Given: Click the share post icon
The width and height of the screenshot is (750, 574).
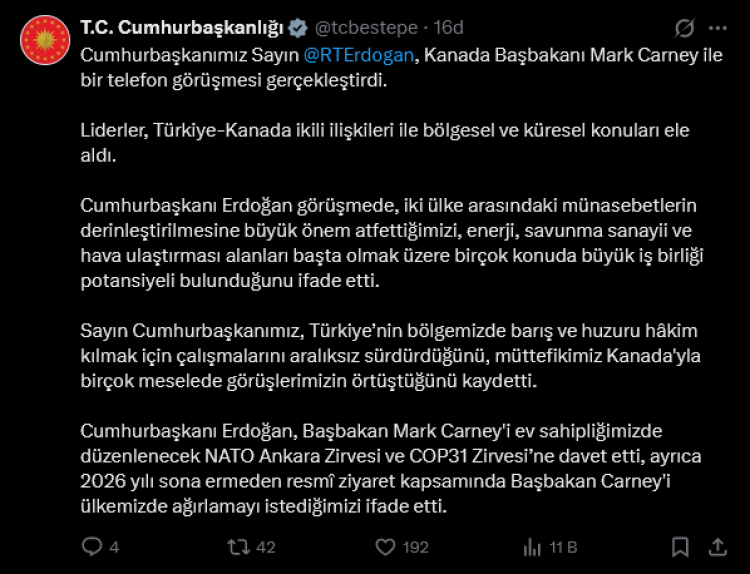Looking at the screenshot, I should tap(717, 547).
